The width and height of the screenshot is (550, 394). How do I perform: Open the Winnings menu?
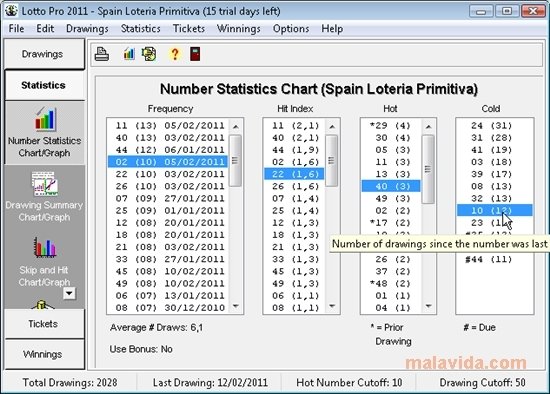click(x=239, y=29)
